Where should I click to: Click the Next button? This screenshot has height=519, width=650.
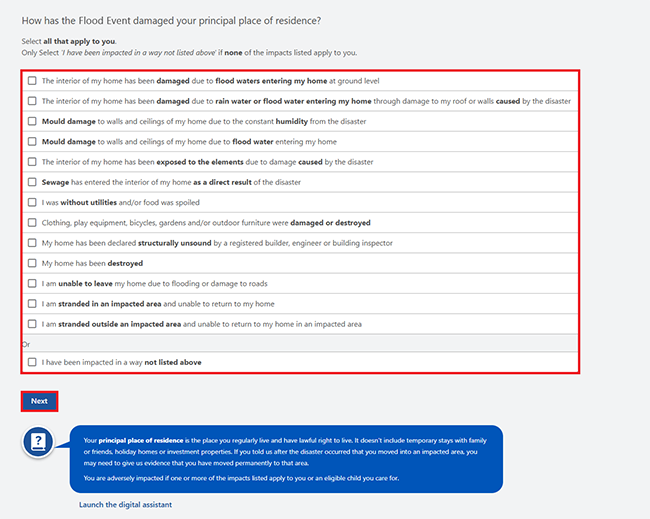tap(39, 401)
